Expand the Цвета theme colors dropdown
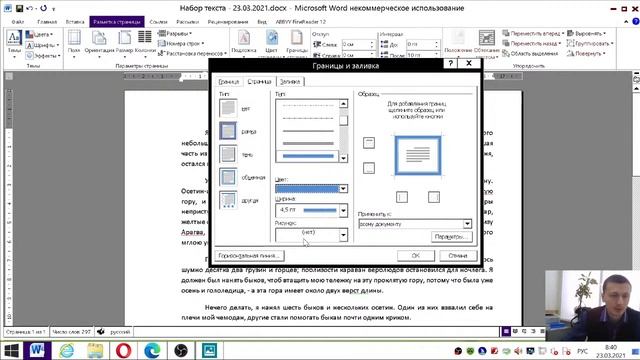640x360 pixels. (40, 34)
